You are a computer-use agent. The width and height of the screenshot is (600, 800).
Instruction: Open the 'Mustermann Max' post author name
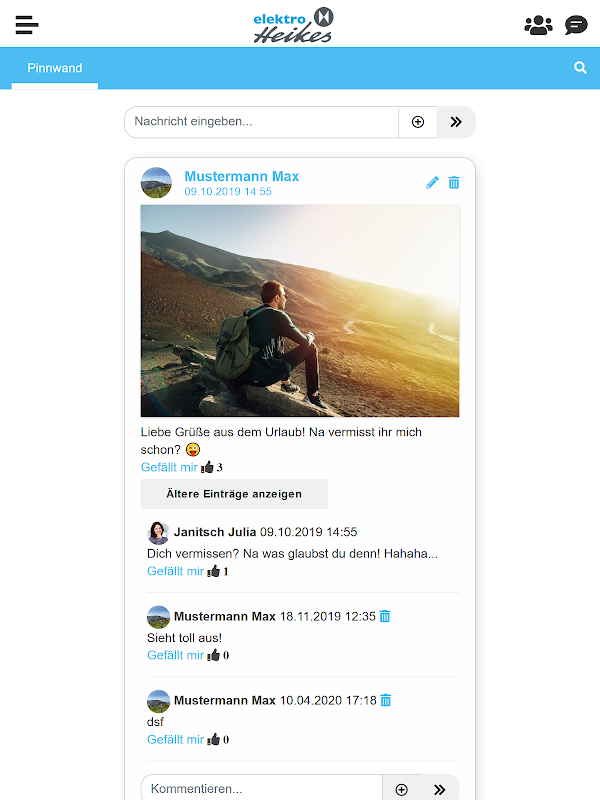click(x=241, y=177)
